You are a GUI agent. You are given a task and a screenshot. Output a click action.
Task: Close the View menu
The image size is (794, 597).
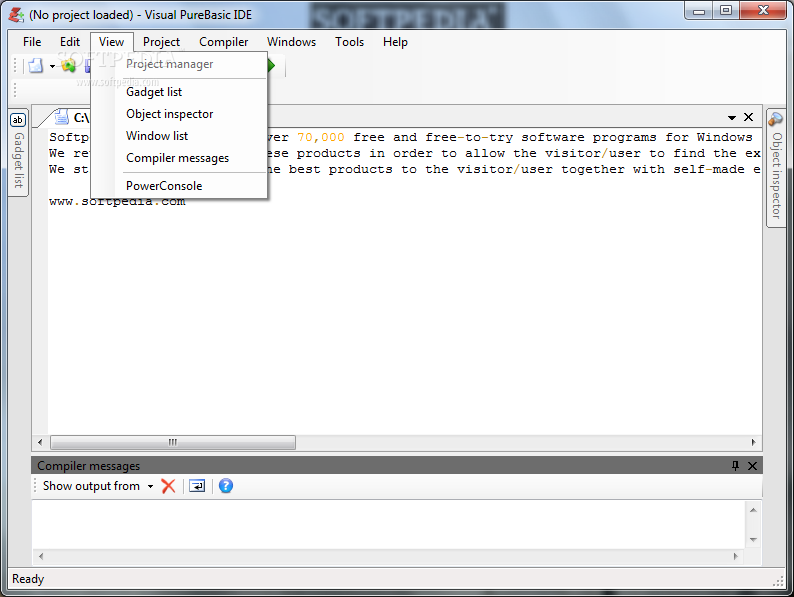[x=111, y=42]
